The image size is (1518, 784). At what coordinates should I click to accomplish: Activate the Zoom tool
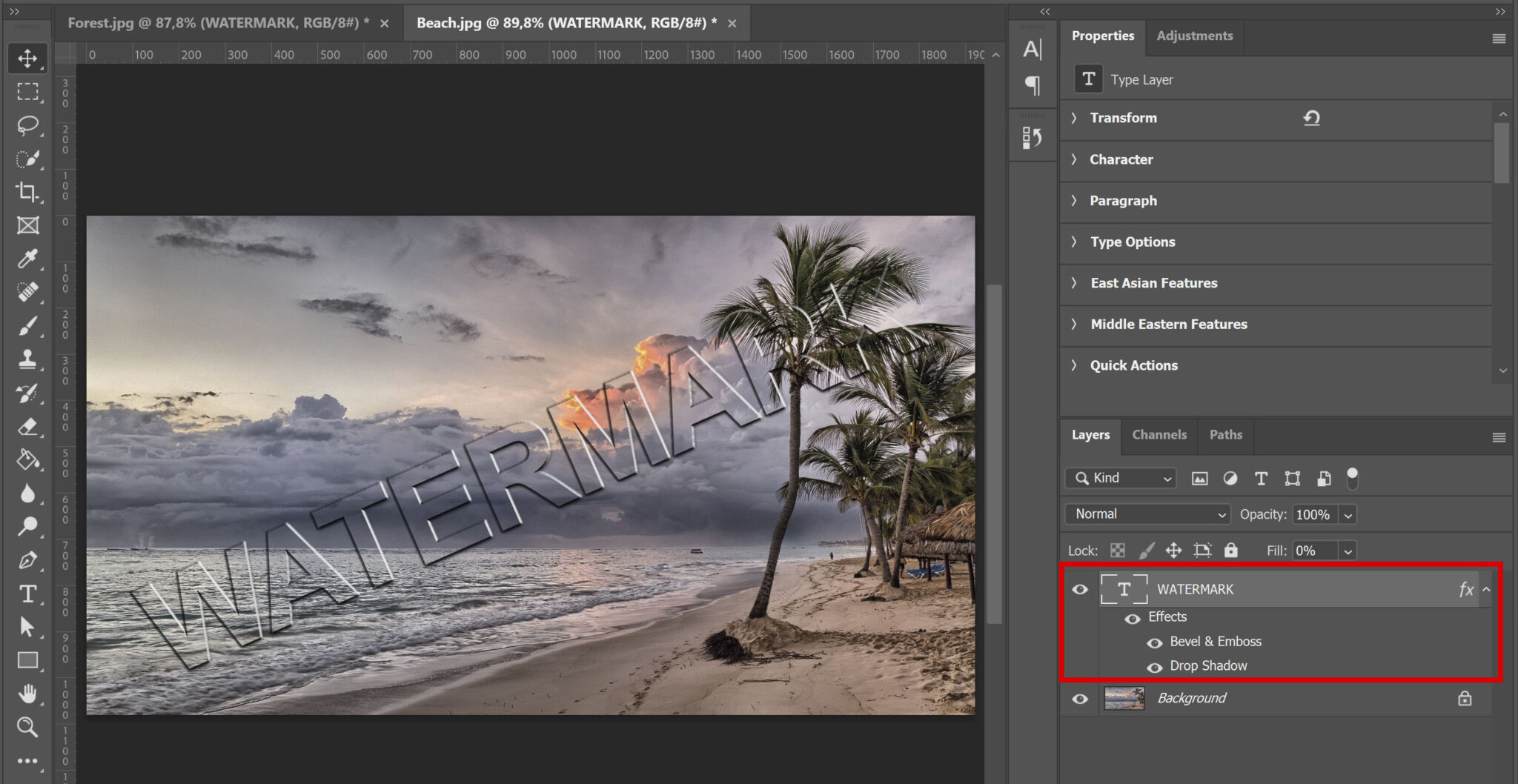tap(27, 728)
